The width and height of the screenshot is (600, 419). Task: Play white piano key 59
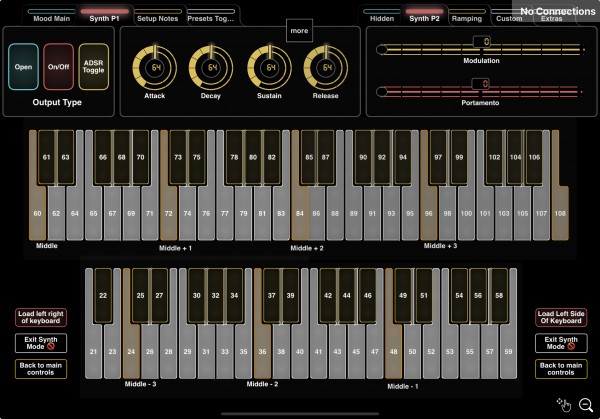pos(508,351)
